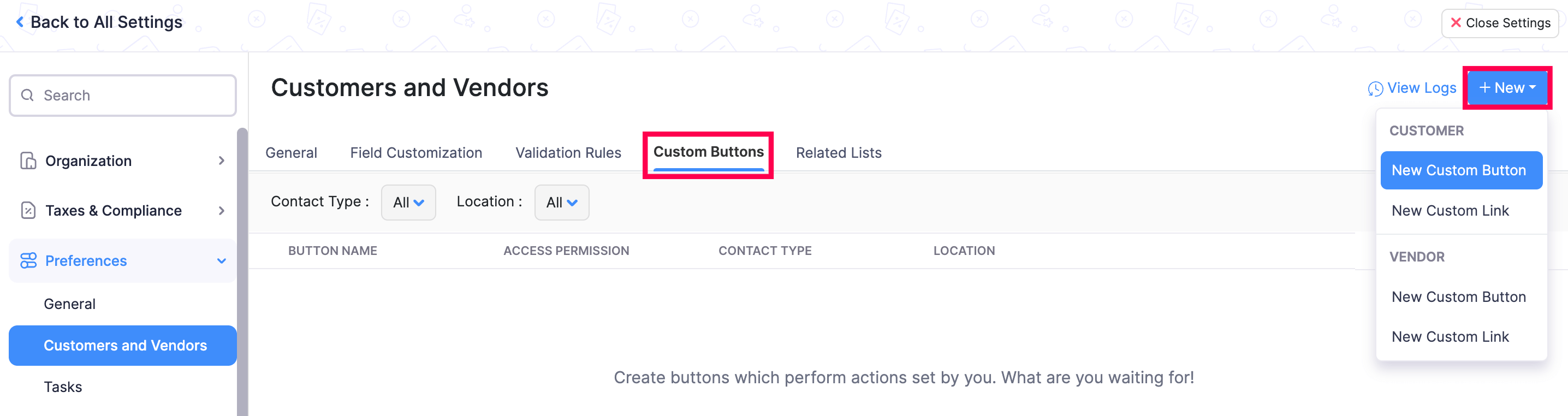Click the back arrow before All Settings
Viewport: 1568px width, 416px height.
(20, 21)
